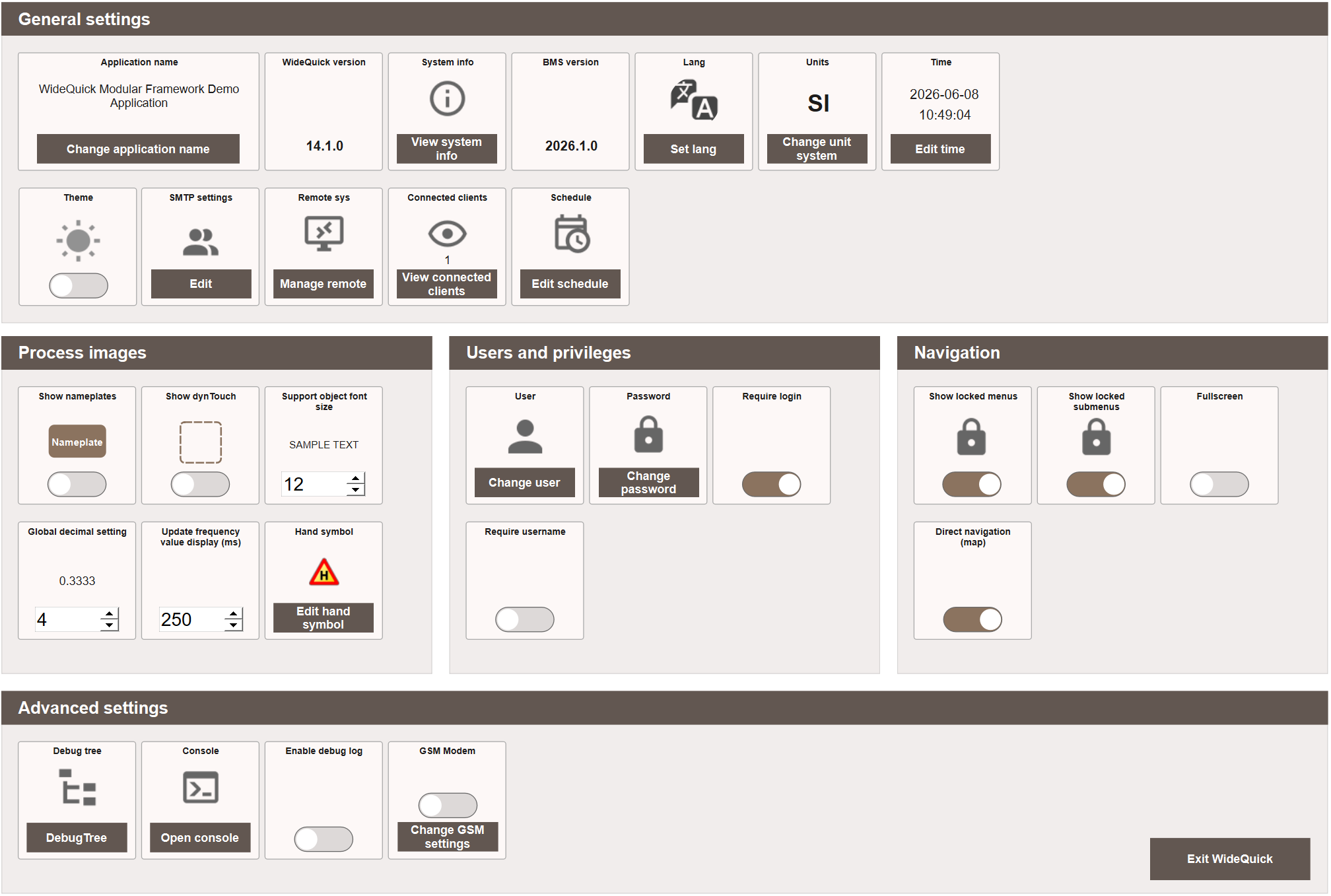This screenshot has height=896, width=1331.
Task: Click the Debug tree hierarchy icon
Action: pyautogui.click(x=77, y=787)
